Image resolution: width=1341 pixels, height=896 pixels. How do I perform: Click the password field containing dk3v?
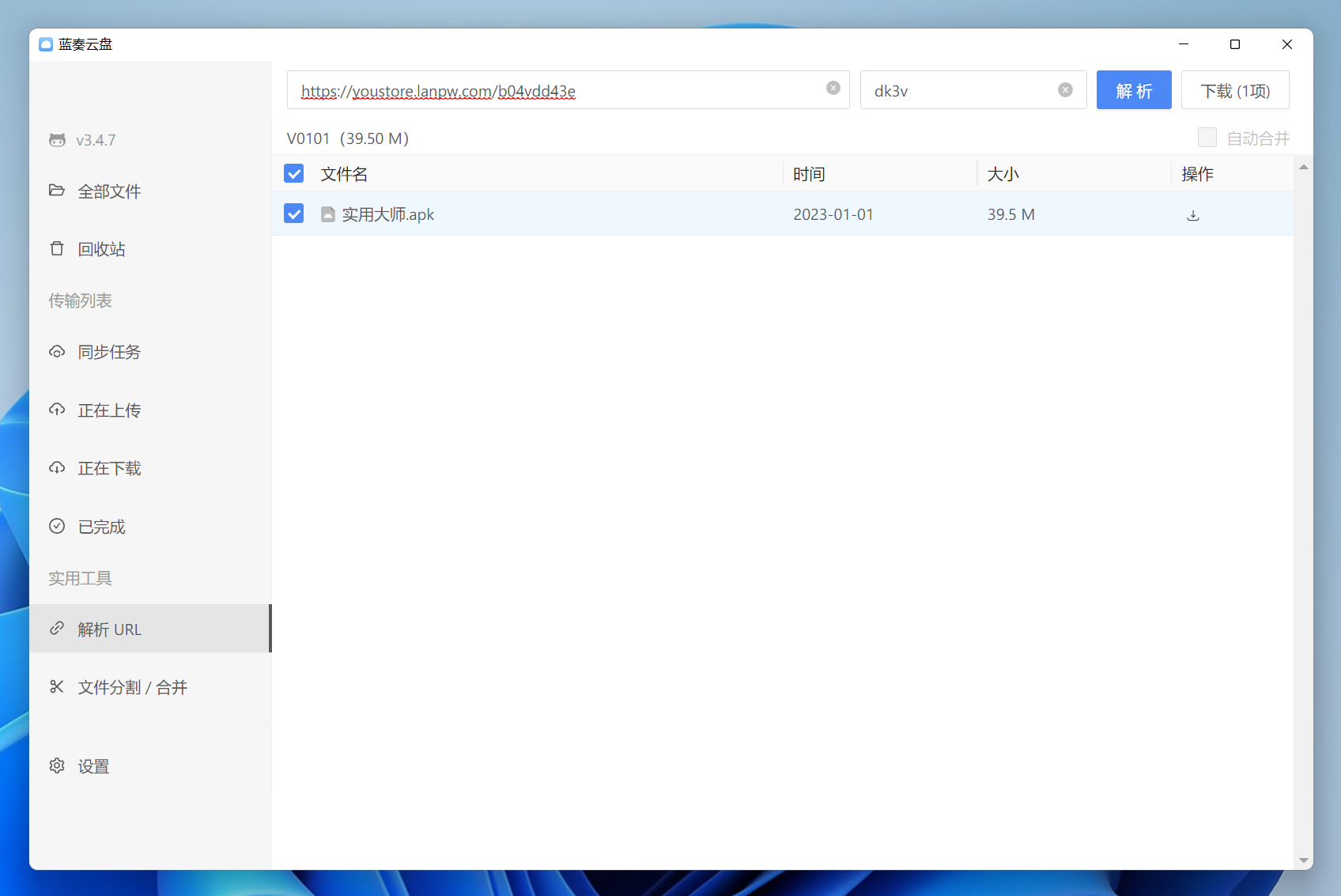point(973,90)
